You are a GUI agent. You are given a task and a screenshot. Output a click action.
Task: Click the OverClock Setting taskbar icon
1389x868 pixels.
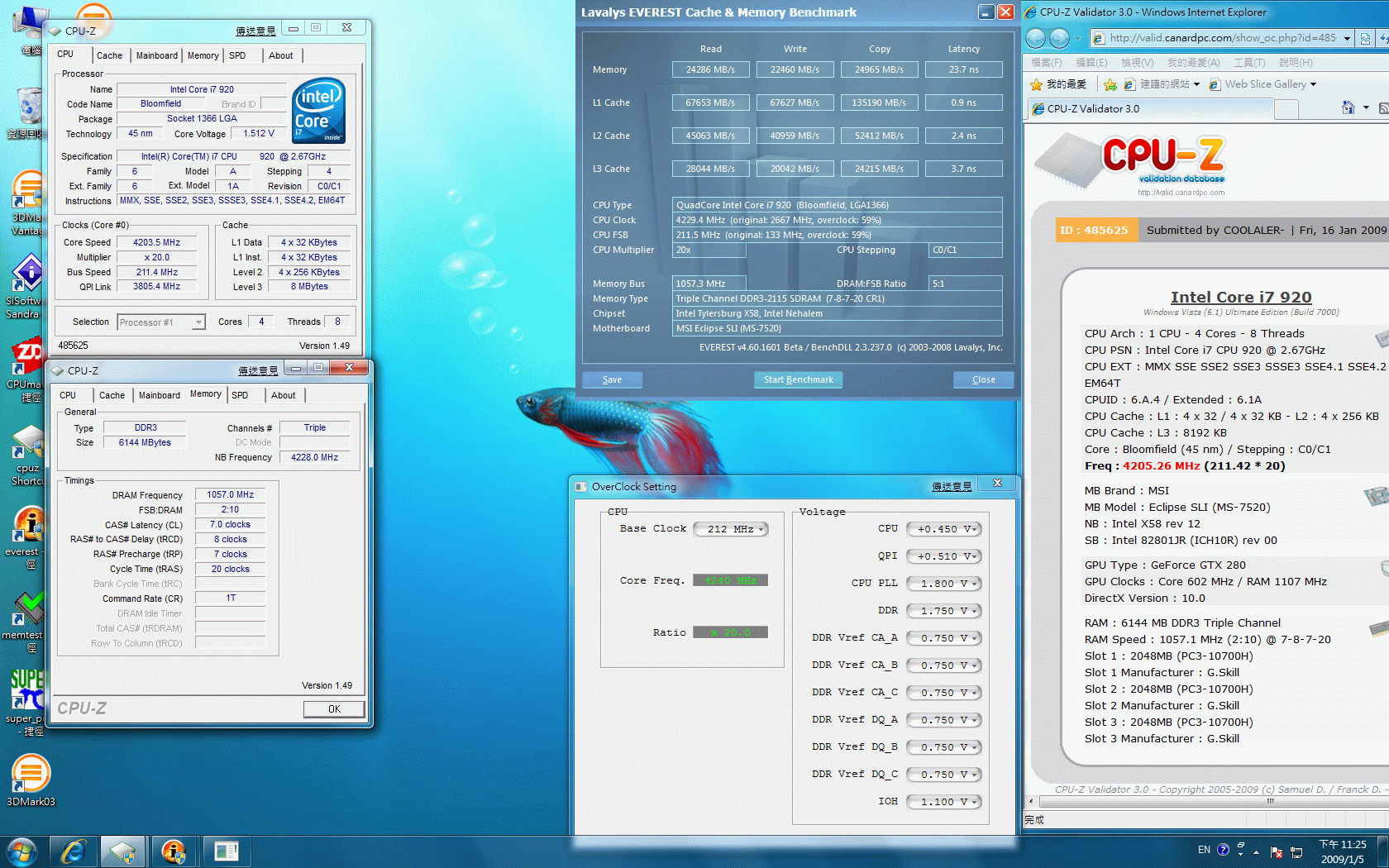point(225,851)
